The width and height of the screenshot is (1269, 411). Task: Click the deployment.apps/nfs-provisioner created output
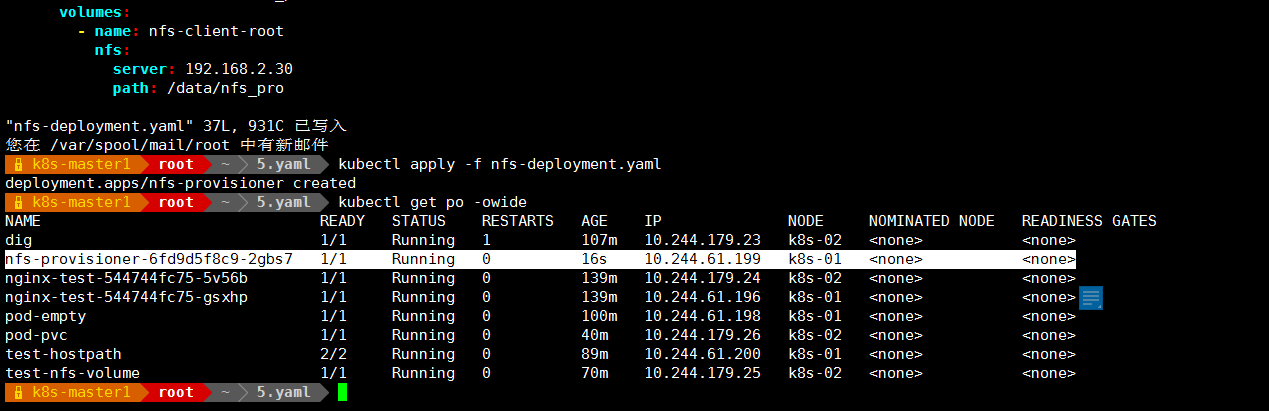tap(180, 183)
